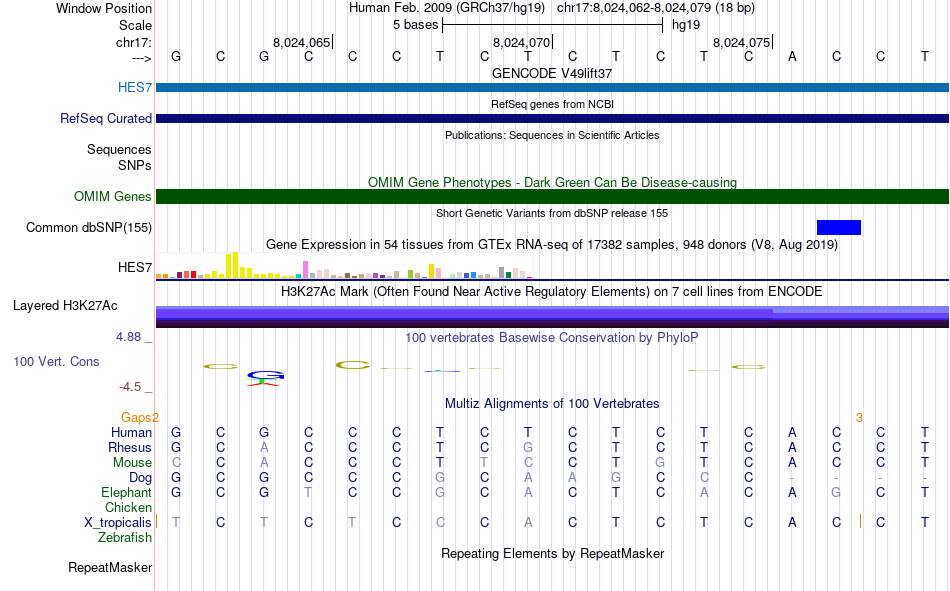
Task: Click the 8,024,065 coordinate marker
Action: tap(302, 42)
